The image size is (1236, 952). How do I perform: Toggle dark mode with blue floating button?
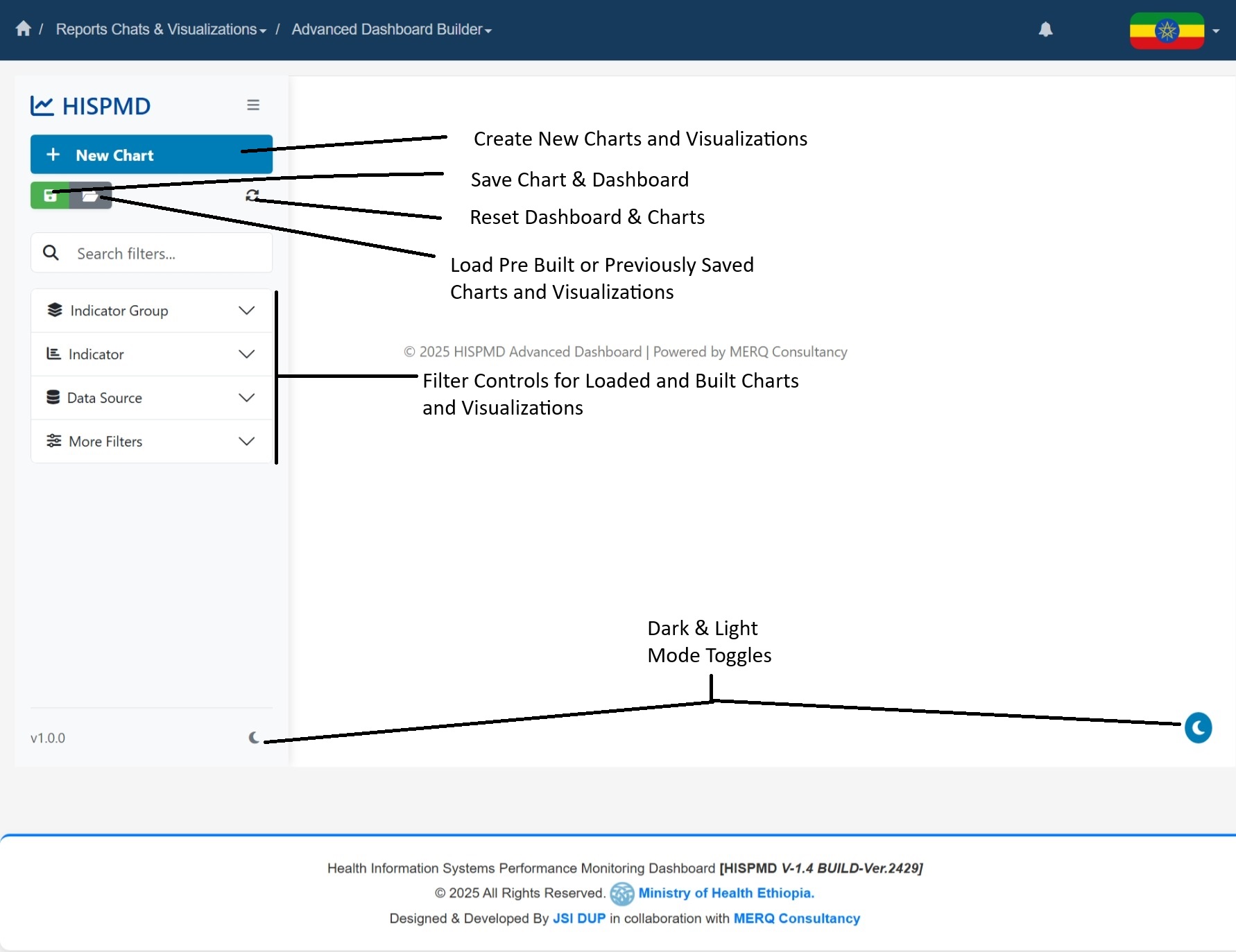point(1198,728)
